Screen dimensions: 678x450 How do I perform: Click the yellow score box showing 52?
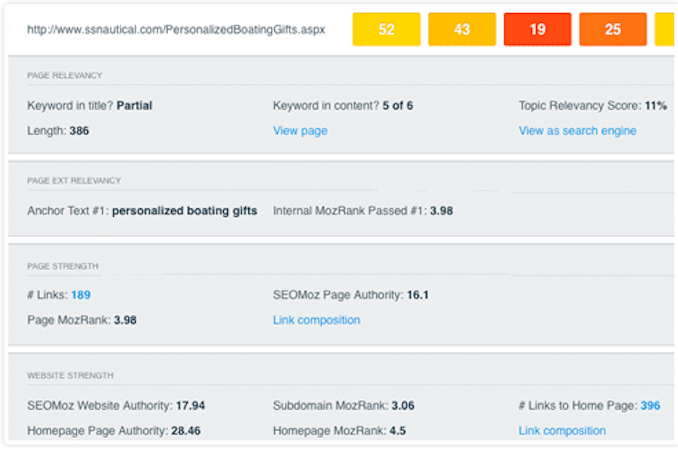tap(386, 30)
